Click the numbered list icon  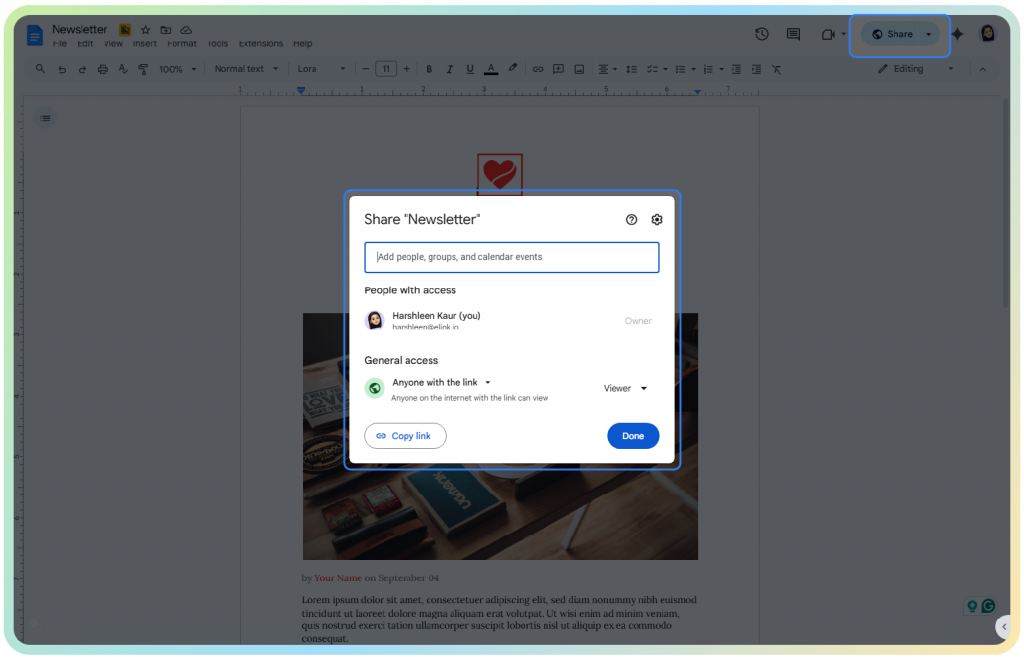(x=708, y=69)
